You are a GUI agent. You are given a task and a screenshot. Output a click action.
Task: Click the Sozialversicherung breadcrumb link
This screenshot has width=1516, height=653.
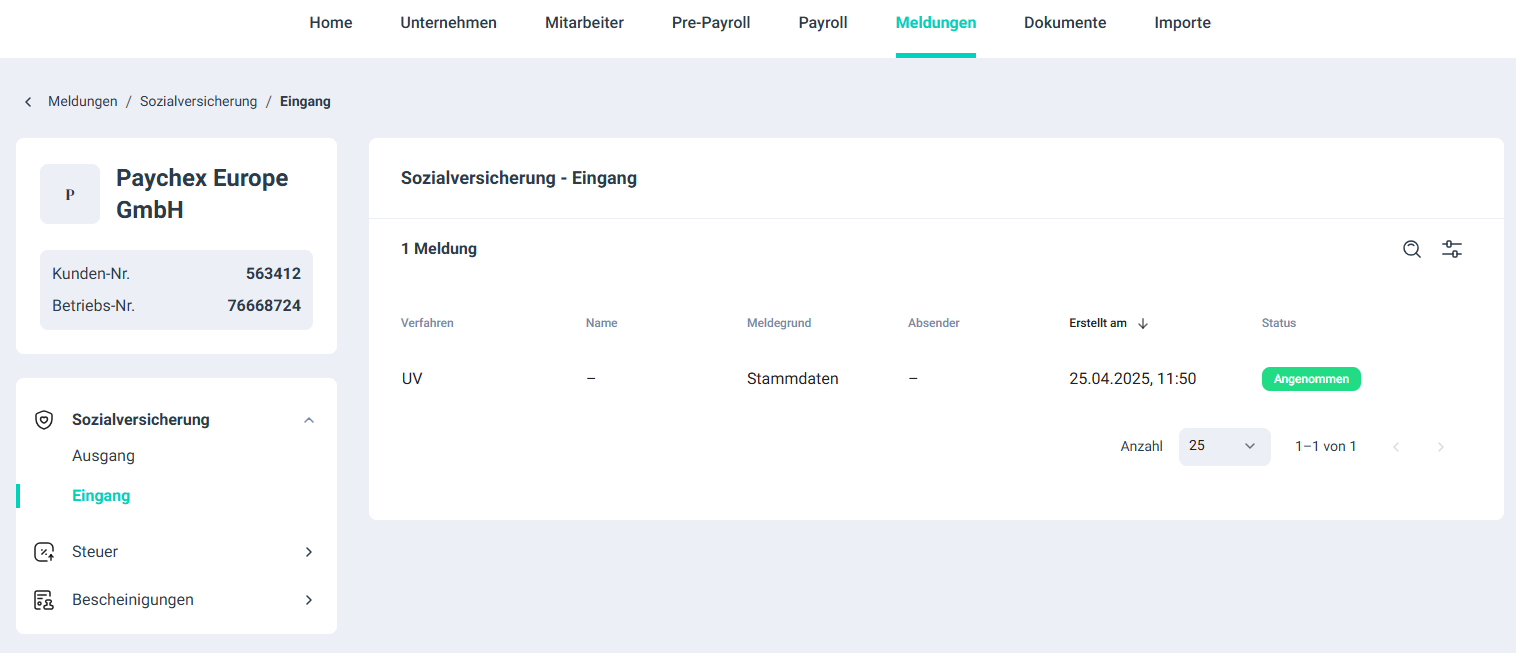point(198,102)
